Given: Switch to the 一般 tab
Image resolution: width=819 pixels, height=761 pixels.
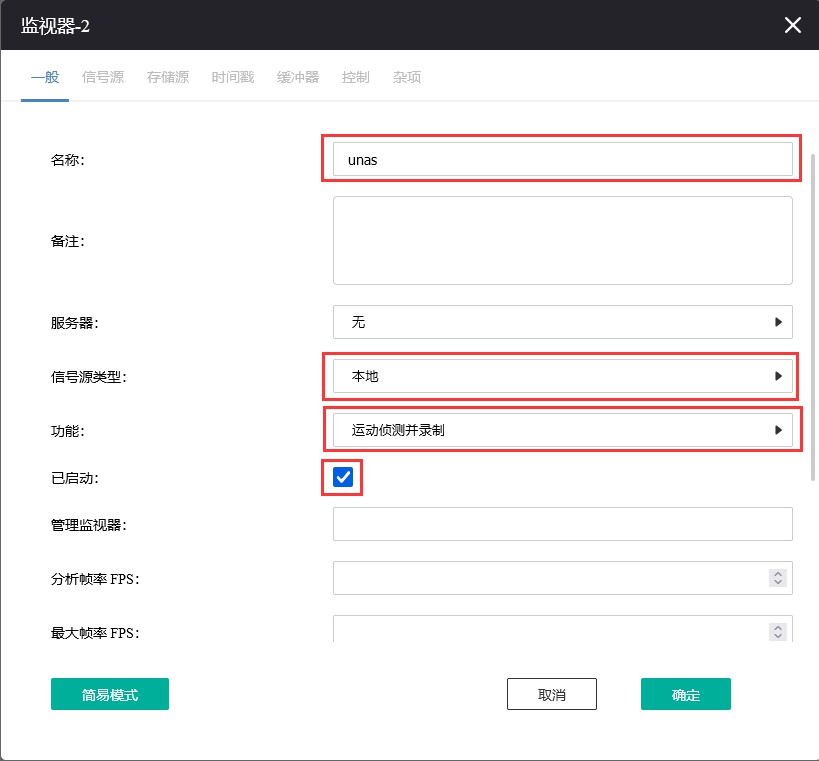Looking at the screenshot, I should 45,77.
